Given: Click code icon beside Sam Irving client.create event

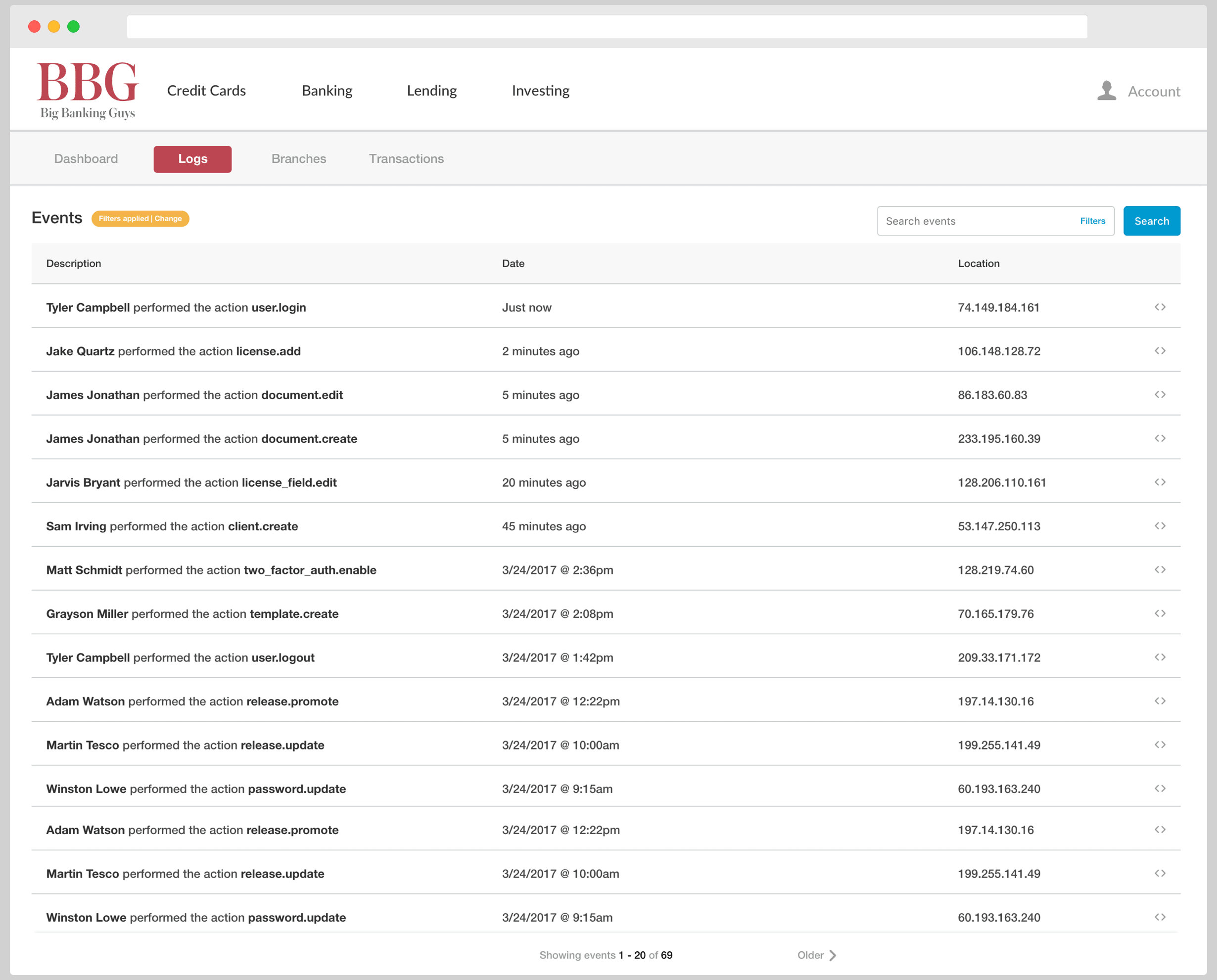Looking at the screenshot, I should [1161, 526].
